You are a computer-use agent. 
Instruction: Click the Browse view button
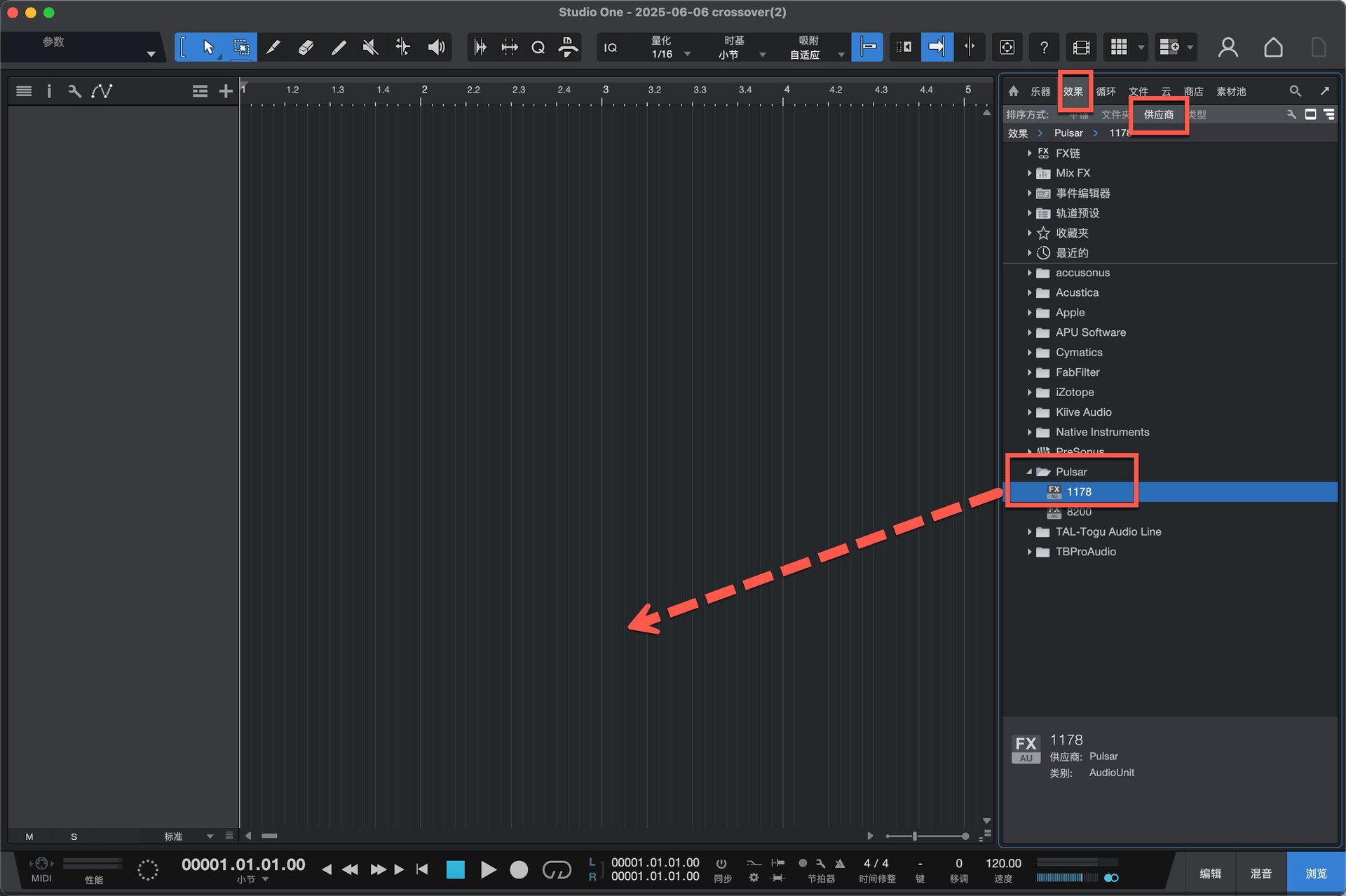pyautogui.click(x=1316, y=874)
